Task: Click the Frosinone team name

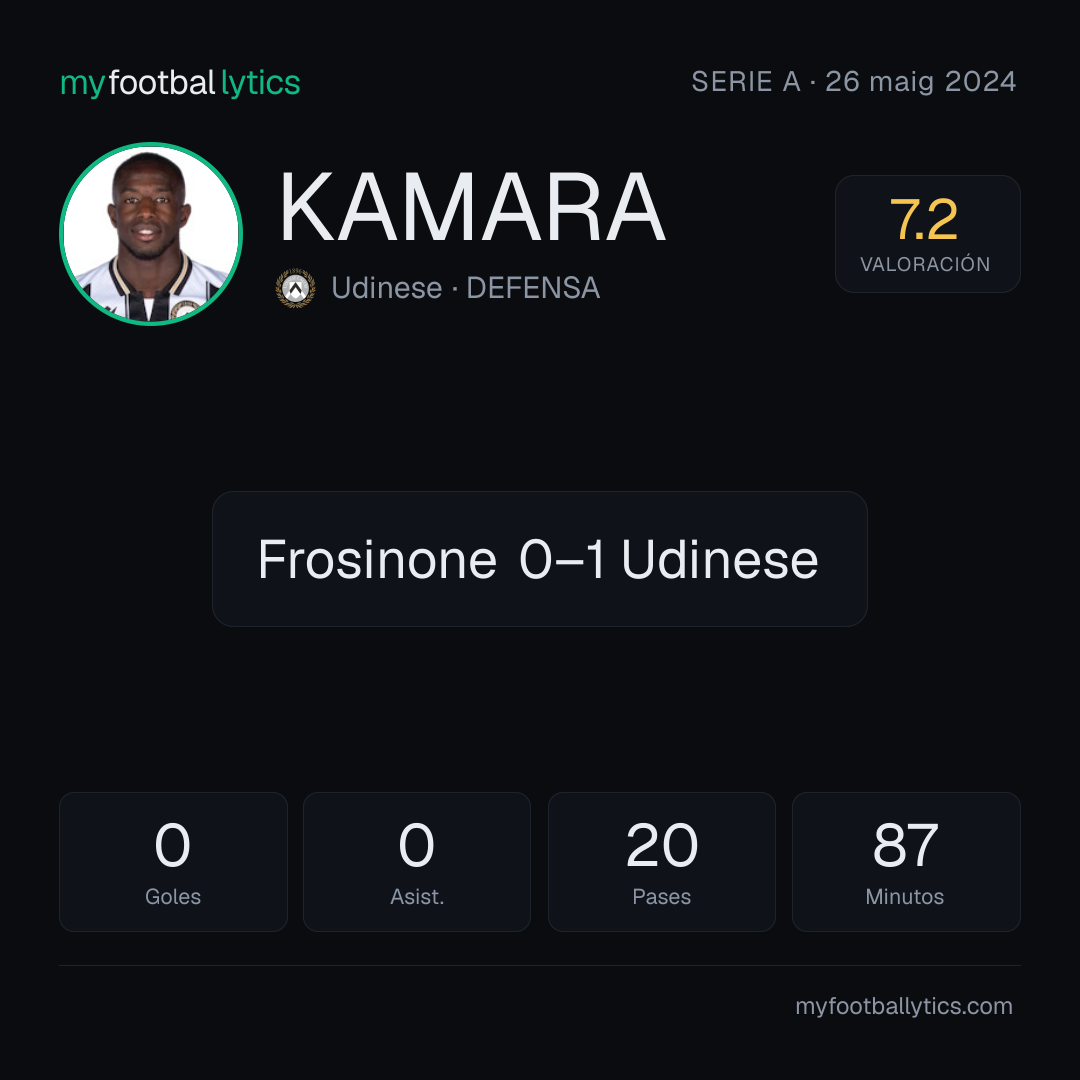Action: [x=377, y=559]
